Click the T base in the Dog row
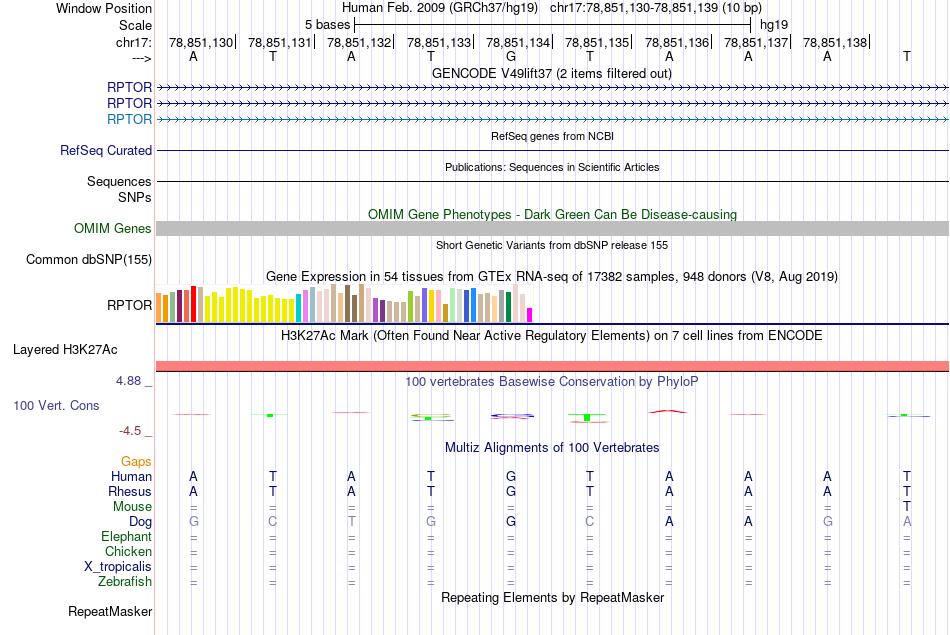 click(351, 522)
